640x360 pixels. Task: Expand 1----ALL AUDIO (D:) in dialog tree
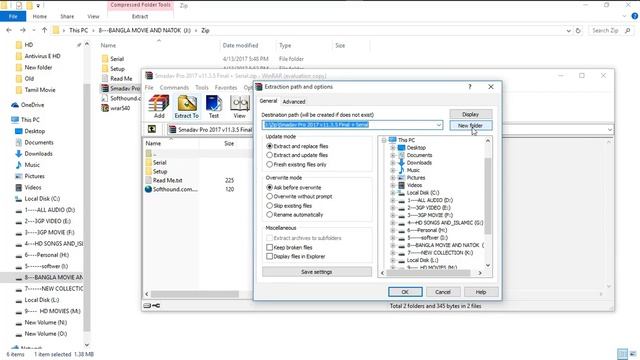click(x=393, y=200)
